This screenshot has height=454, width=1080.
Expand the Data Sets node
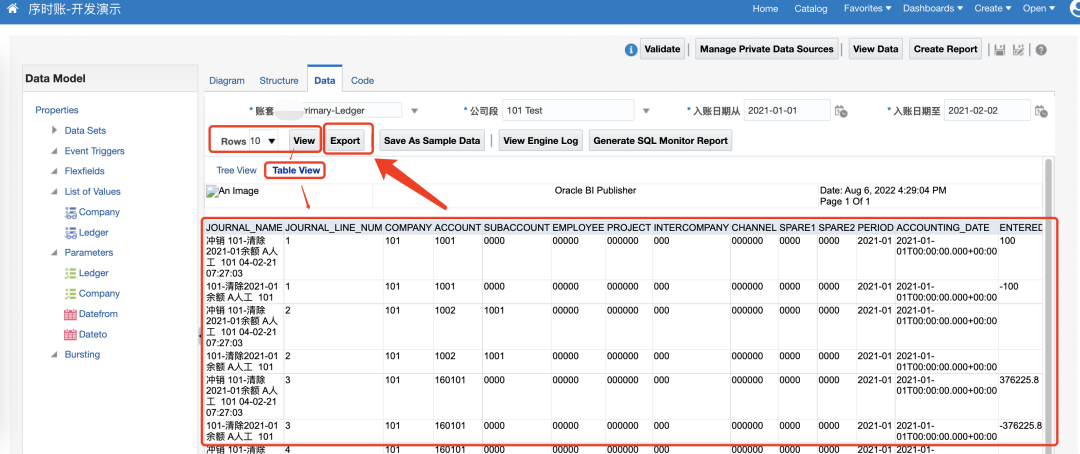[x=54, y=130]
